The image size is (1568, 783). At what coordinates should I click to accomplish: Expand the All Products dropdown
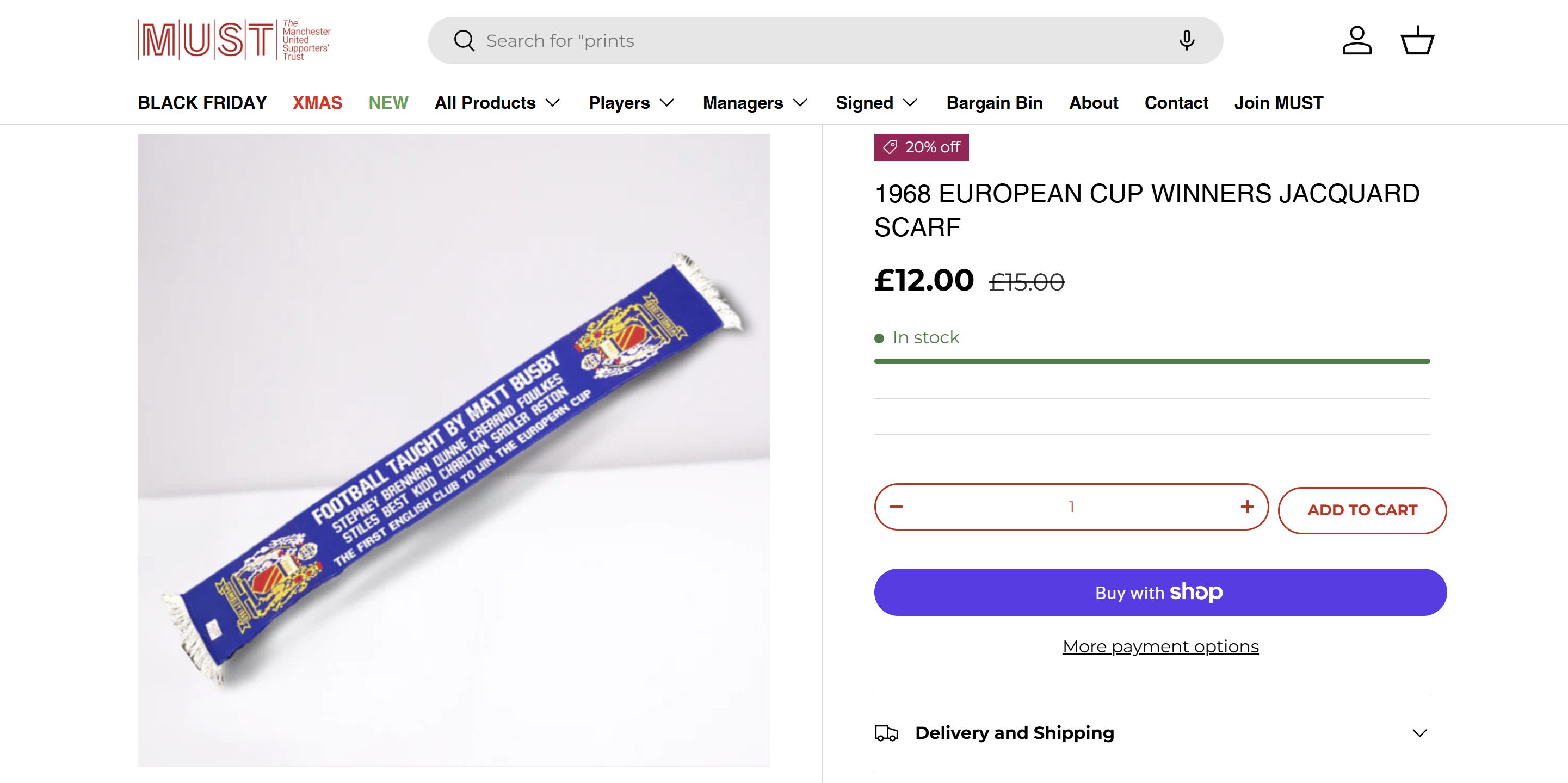497,103
